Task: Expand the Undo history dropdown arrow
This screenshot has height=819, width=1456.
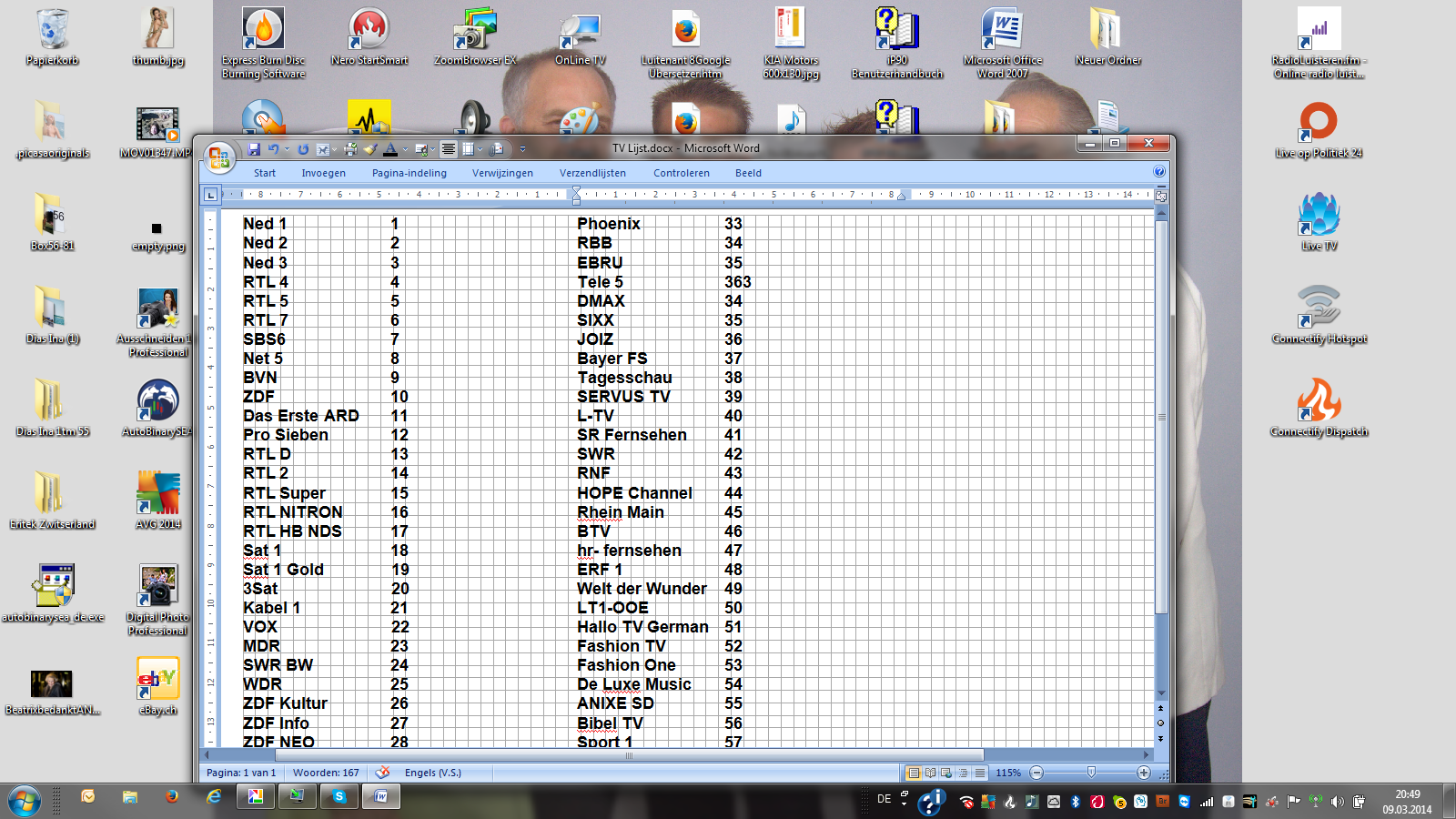Action: pyautogui.click(x=287, y=149)
